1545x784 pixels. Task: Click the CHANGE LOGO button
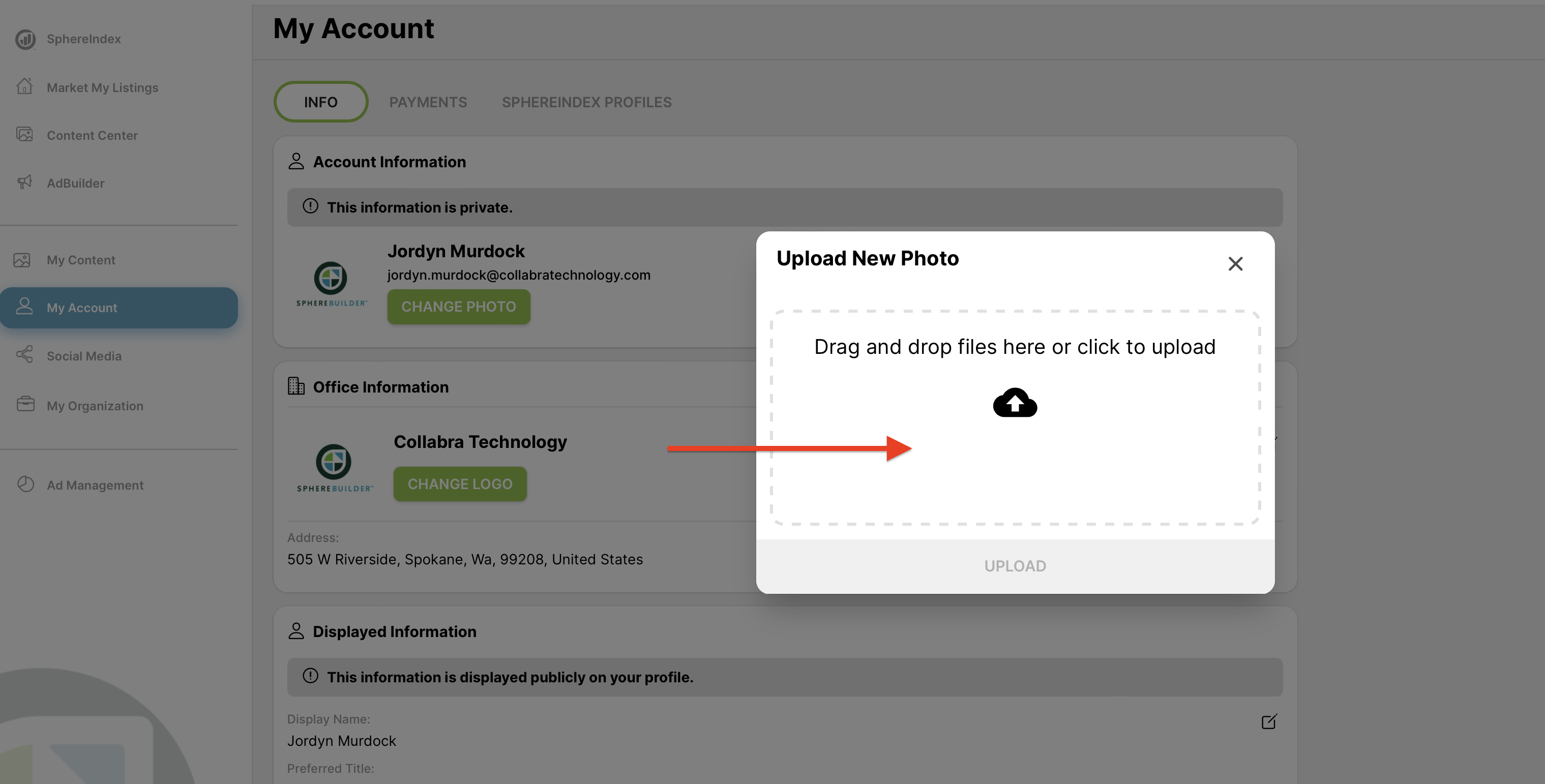pos(460,484)
